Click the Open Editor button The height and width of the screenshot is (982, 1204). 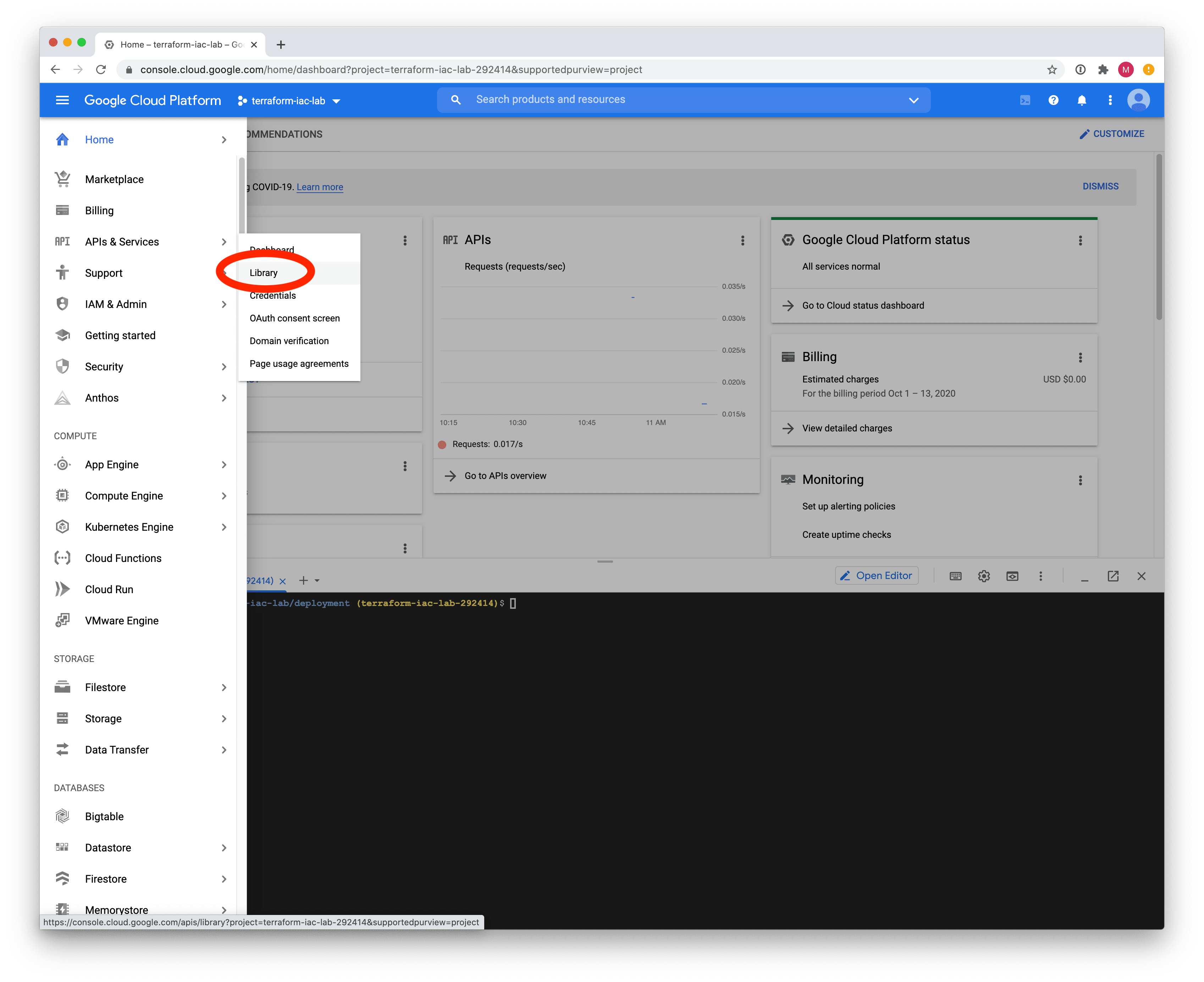[876, 576]
